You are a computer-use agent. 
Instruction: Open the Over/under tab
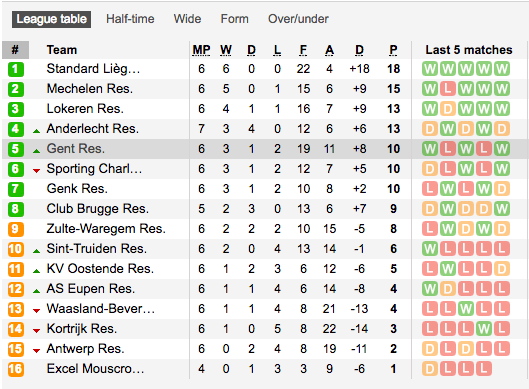click(x=298, y=19)
